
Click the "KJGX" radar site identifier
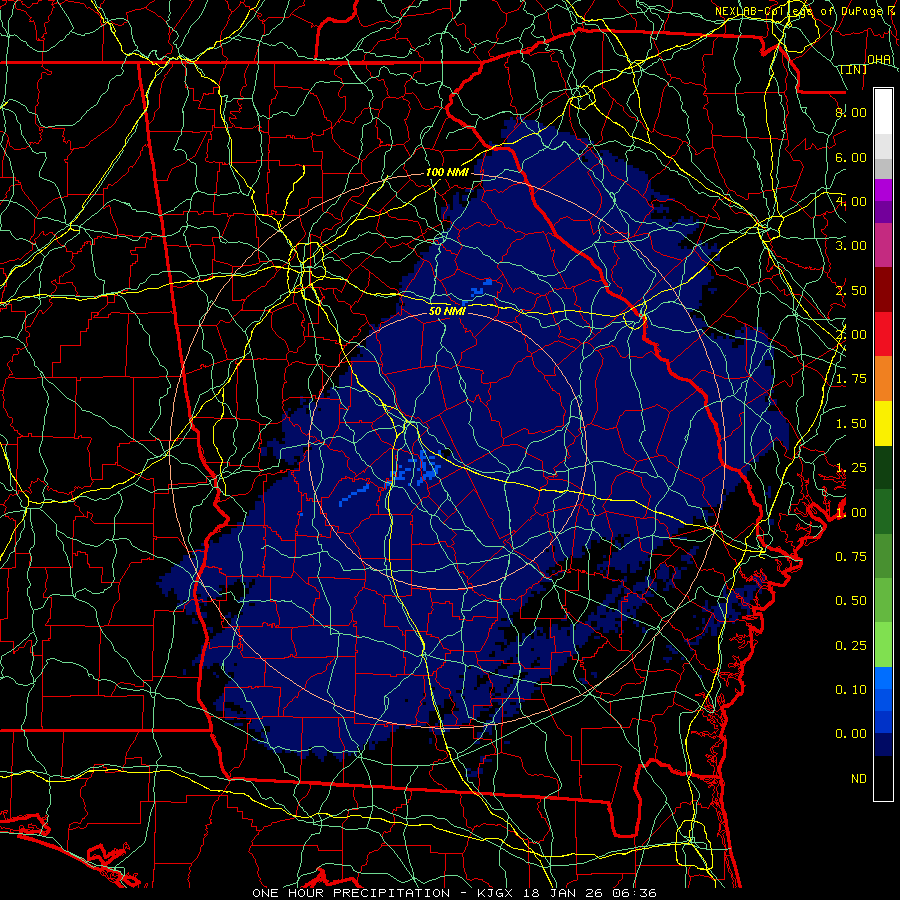[x=496, y=893]
